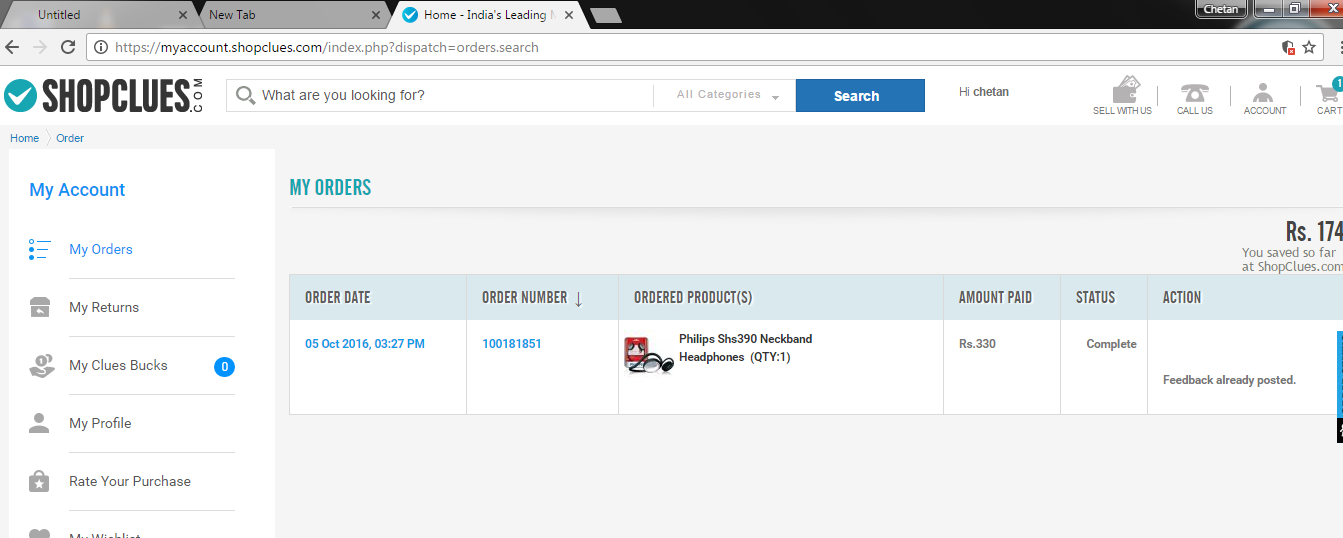Click Feedback already posted text
The width and height of the screenshot is (1343, 538).
[1229, 380]
